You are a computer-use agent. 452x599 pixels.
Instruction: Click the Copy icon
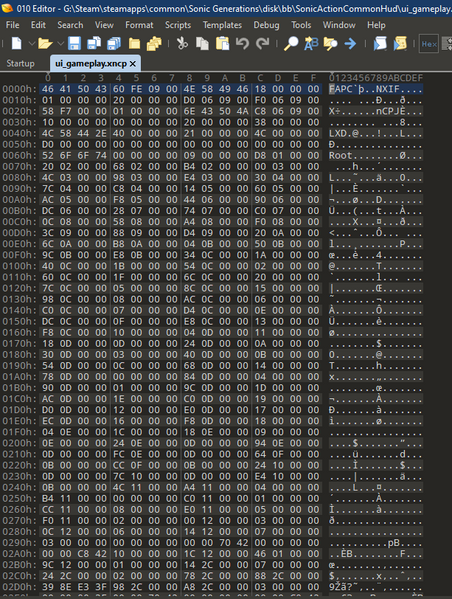202,43
